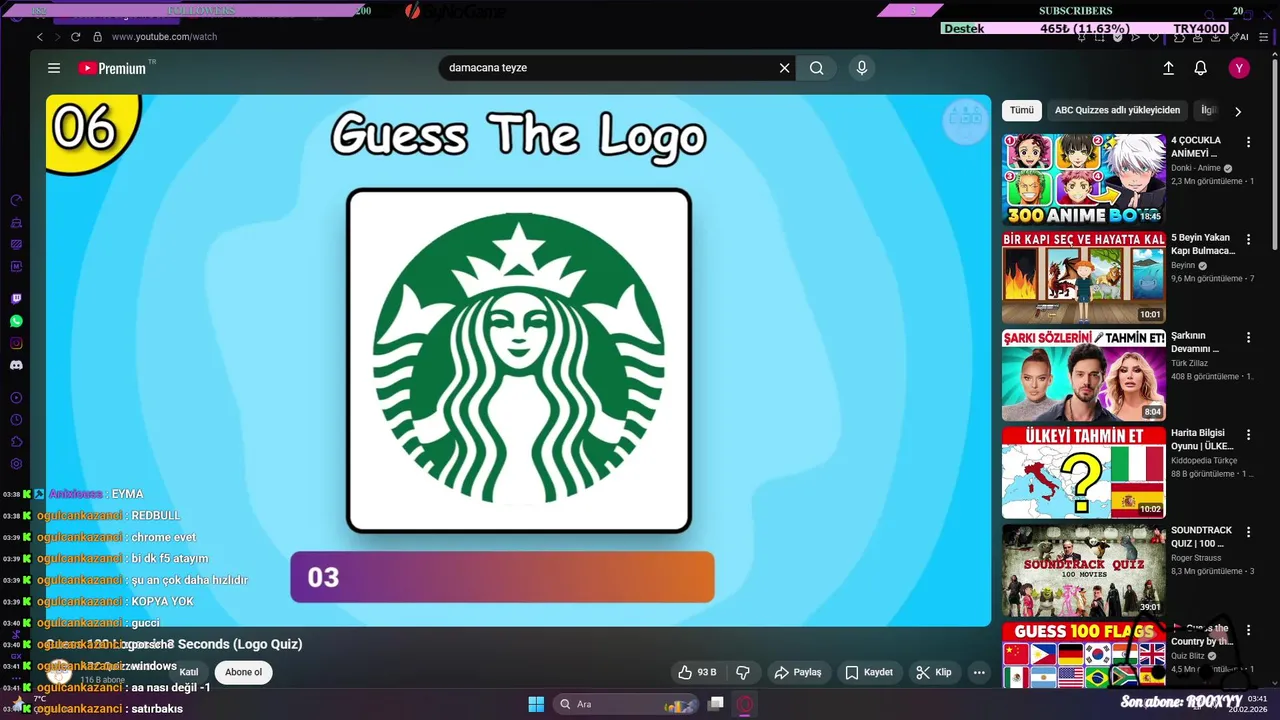
Task: Reload the page
Action: [x=76, y=37]
